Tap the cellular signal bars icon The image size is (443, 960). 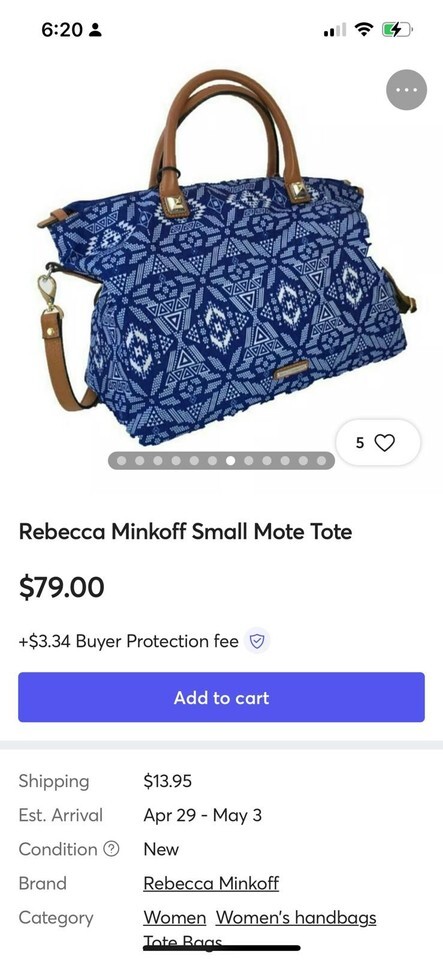tap(335, 29)
